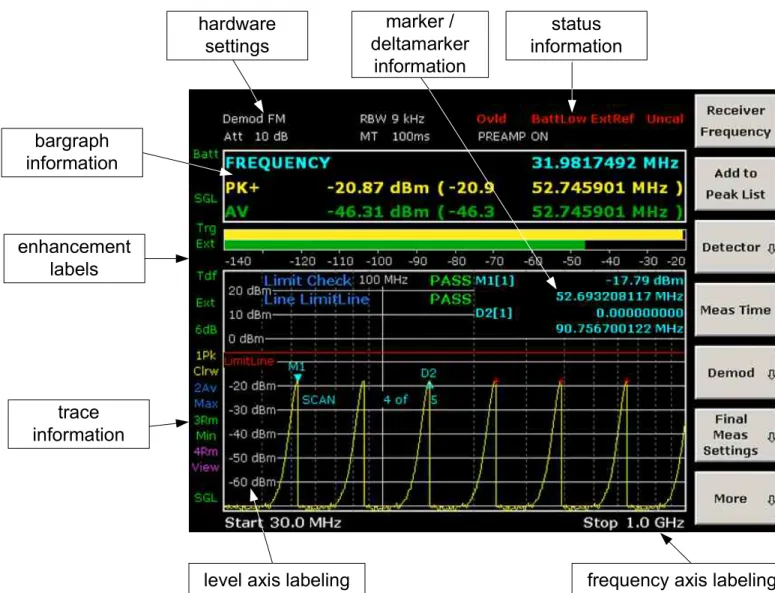
Task: Click the Tdf enhancement label
Action: [x=207, y=276]
